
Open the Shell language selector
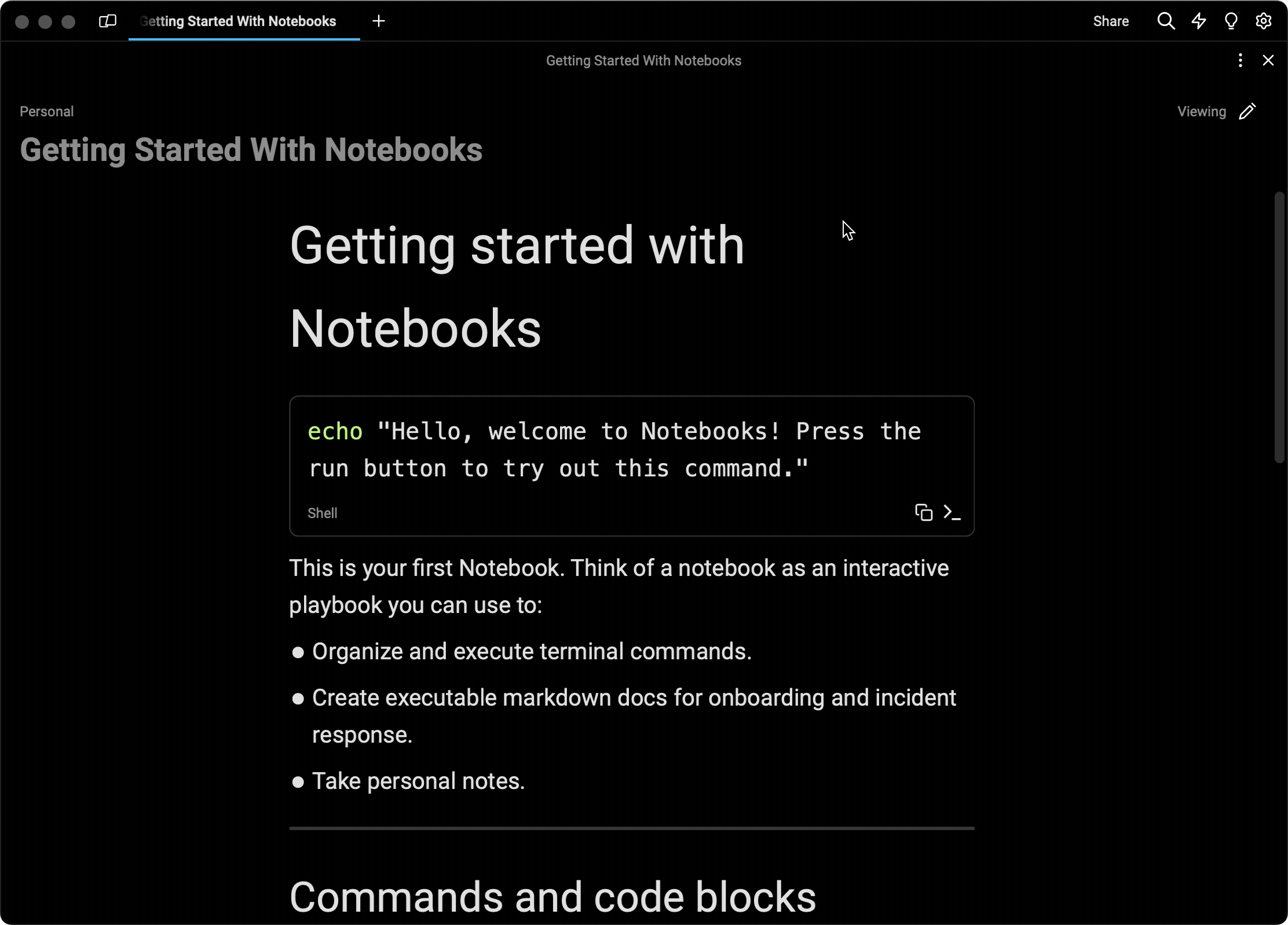coord(323,513)
